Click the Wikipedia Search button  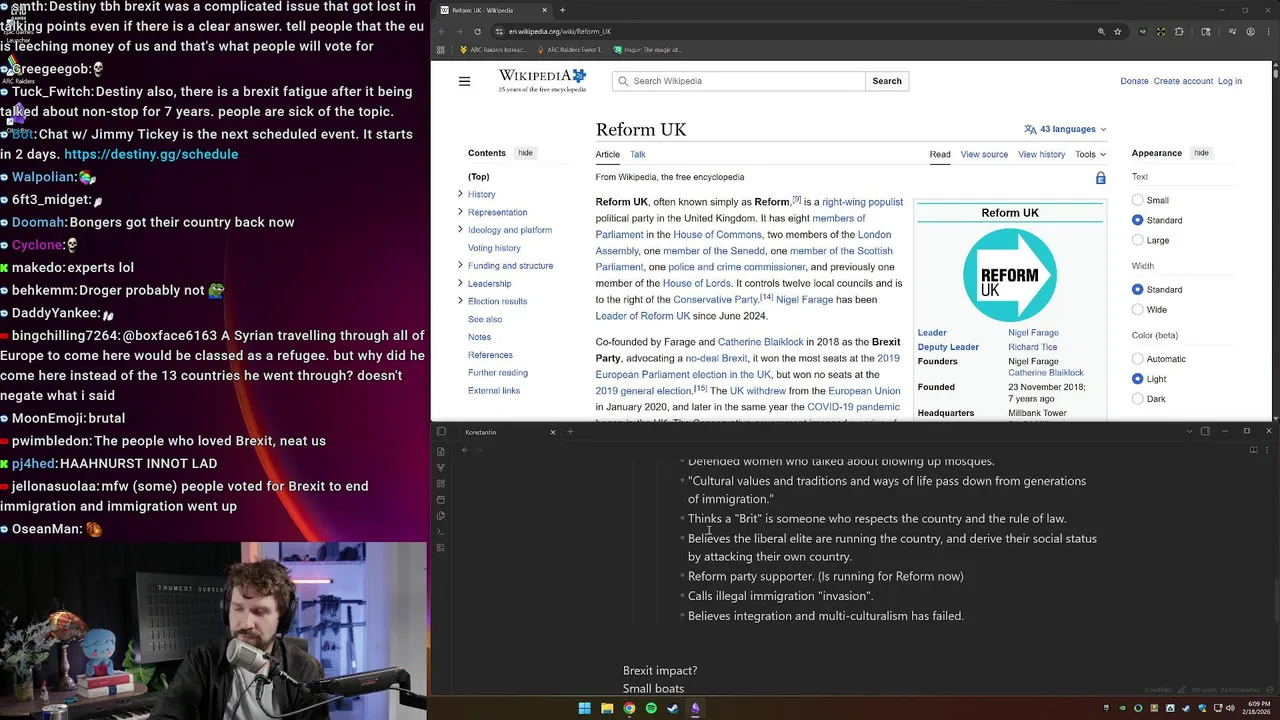(887, 81)
